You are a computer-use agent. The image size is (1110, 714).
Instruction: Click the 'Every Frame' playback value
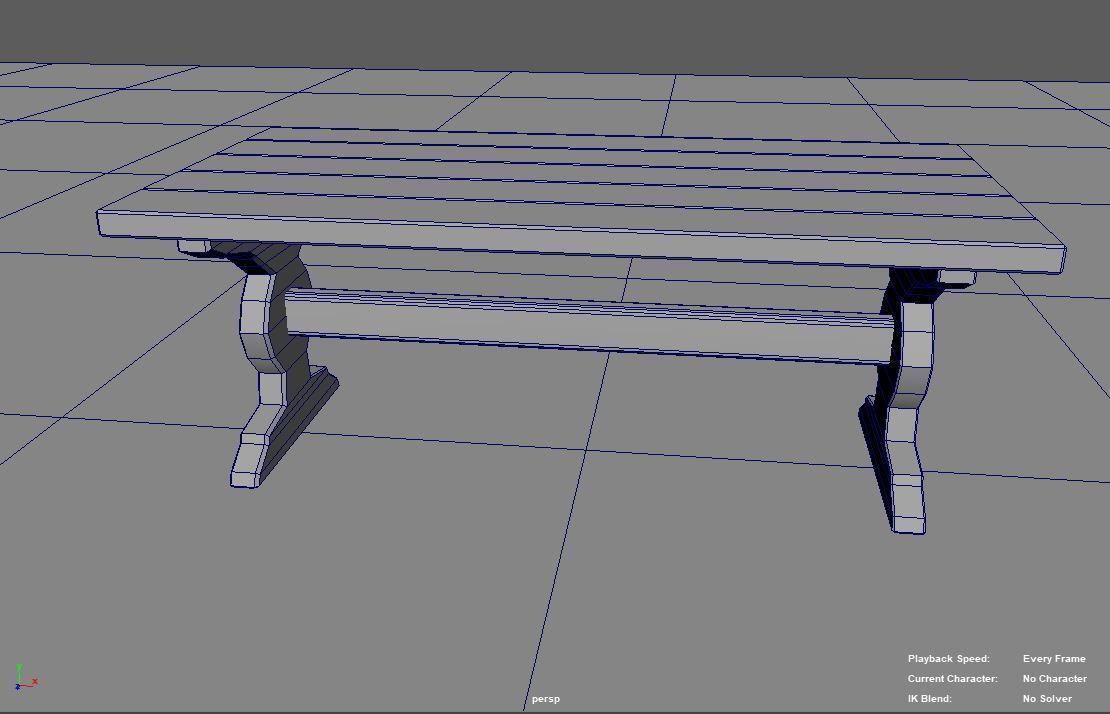click(1054, 659)
